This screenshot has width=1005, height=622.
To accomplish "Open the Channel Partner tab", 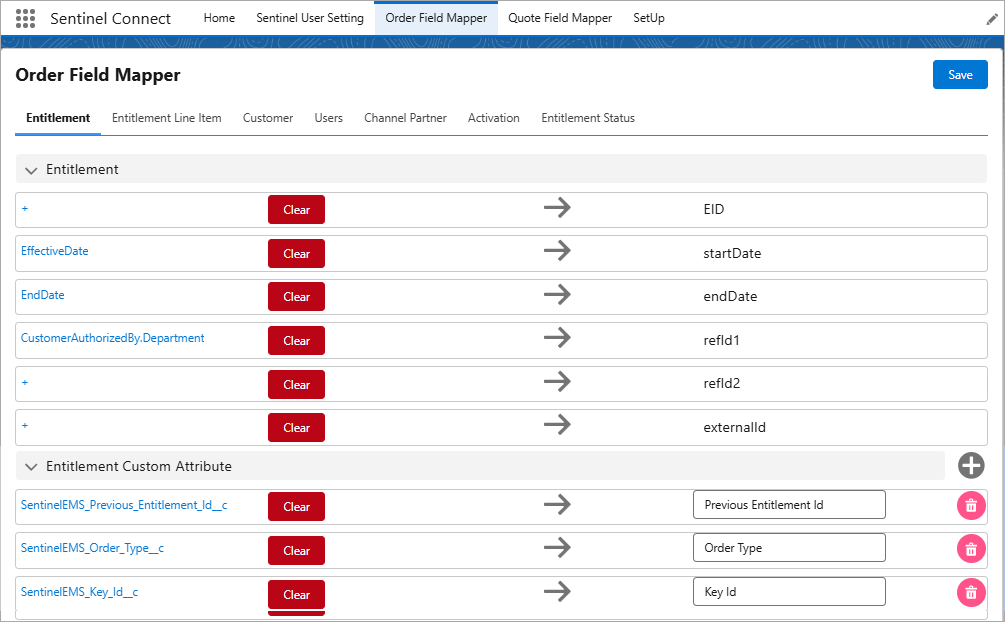I will pyautogui.click(x=405, y=118).
